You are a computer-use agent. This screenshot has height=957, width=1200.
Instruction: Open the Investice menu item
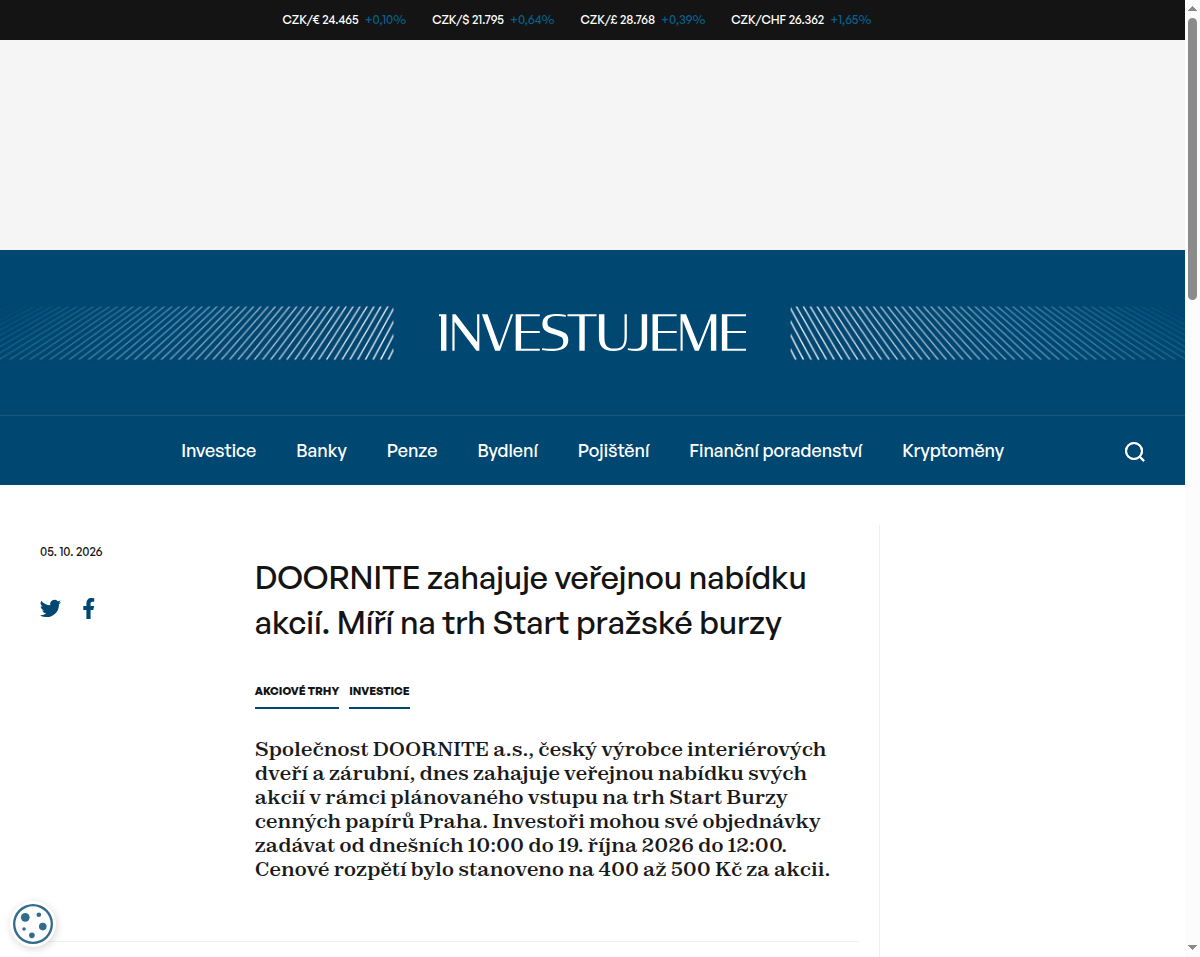coord(218,451)
